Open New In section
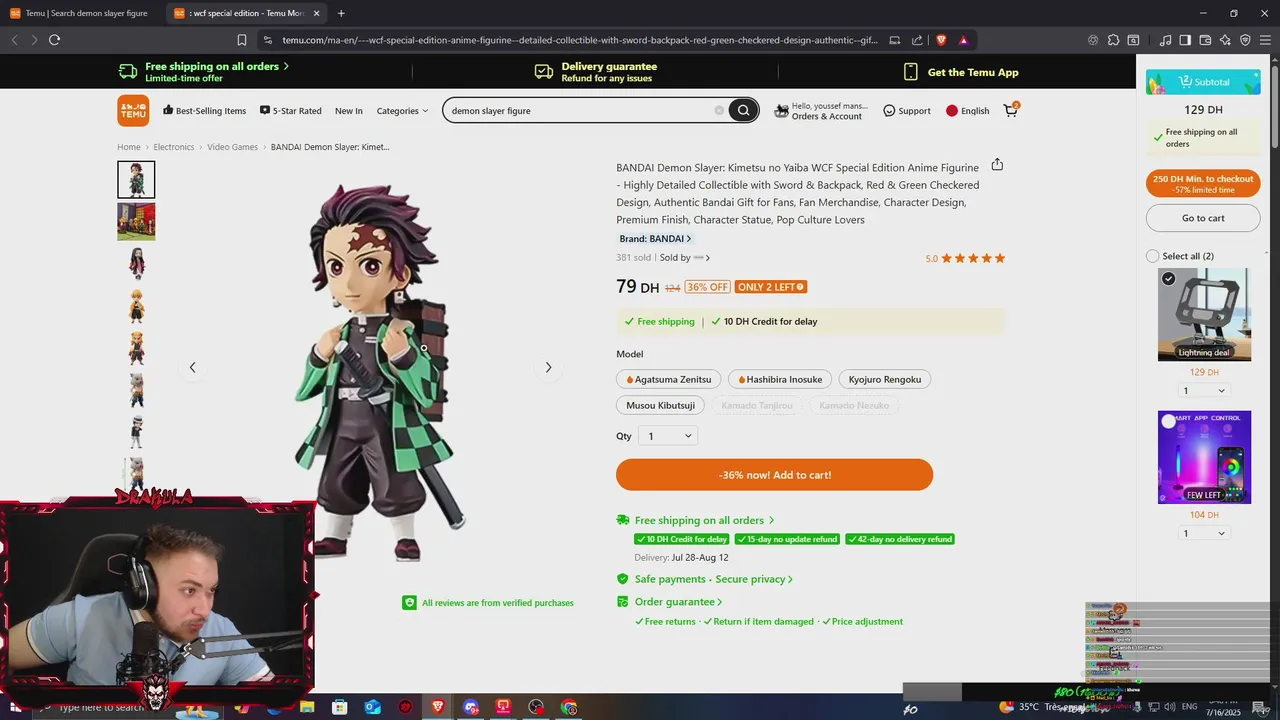1280x720 pixels. [349, 111]
